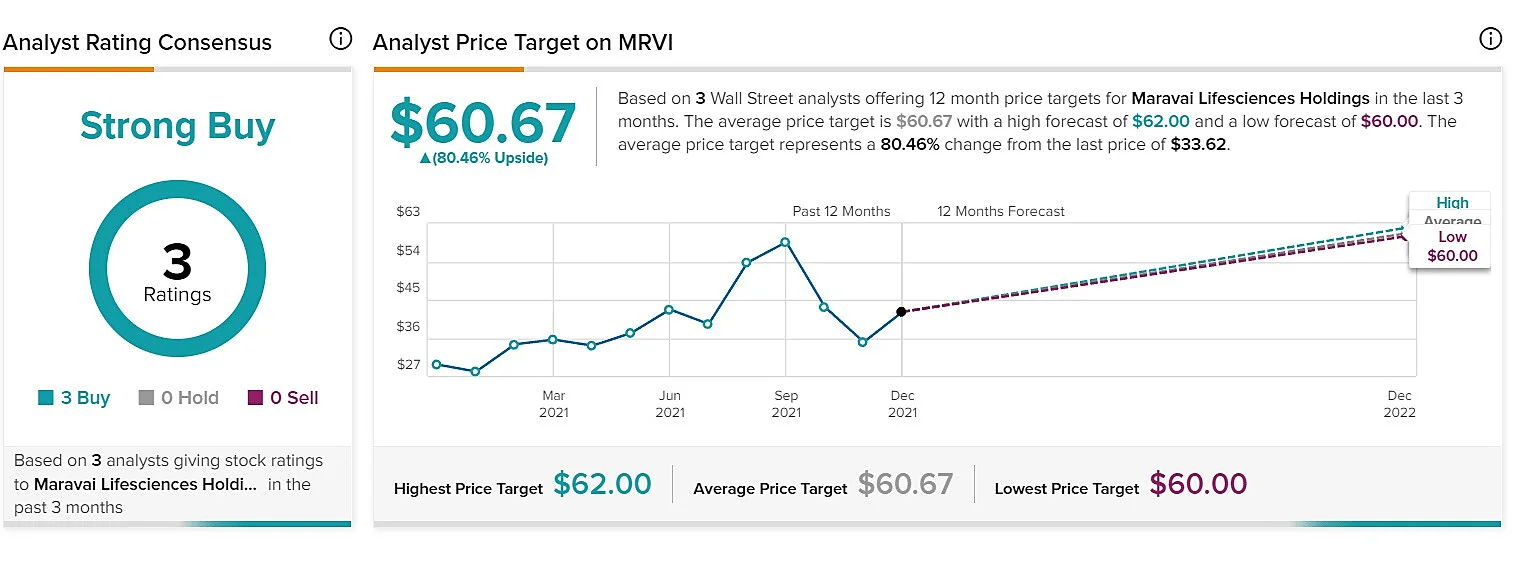1530x566 pixels.
Task: Click the upside triangle arrow under $60.67
Action: pyautogui.click(x=425, y=158)
